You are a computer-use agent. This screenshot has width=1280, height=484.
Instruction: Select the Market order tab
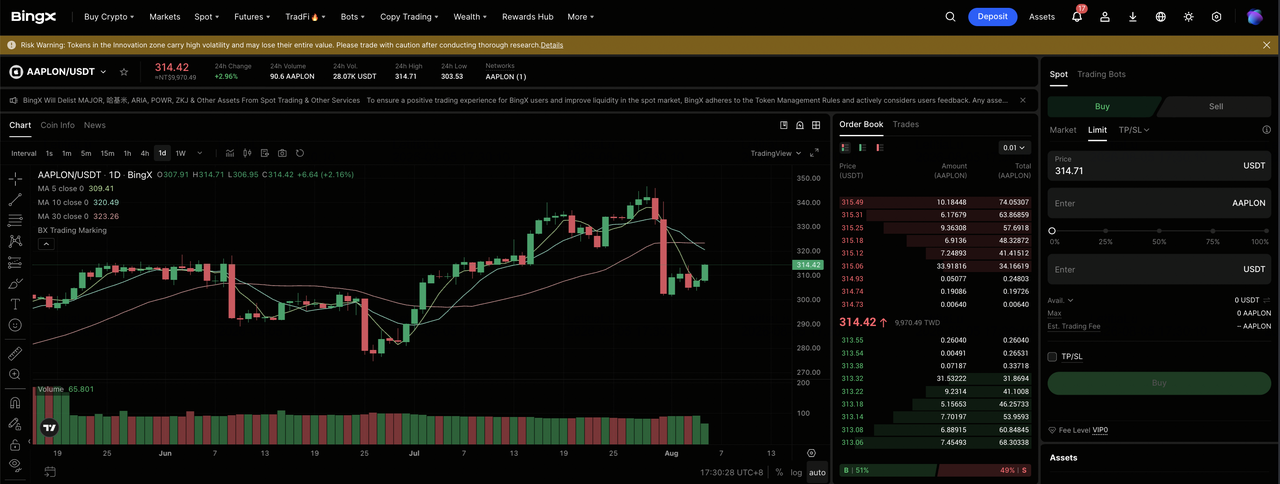1063,130
